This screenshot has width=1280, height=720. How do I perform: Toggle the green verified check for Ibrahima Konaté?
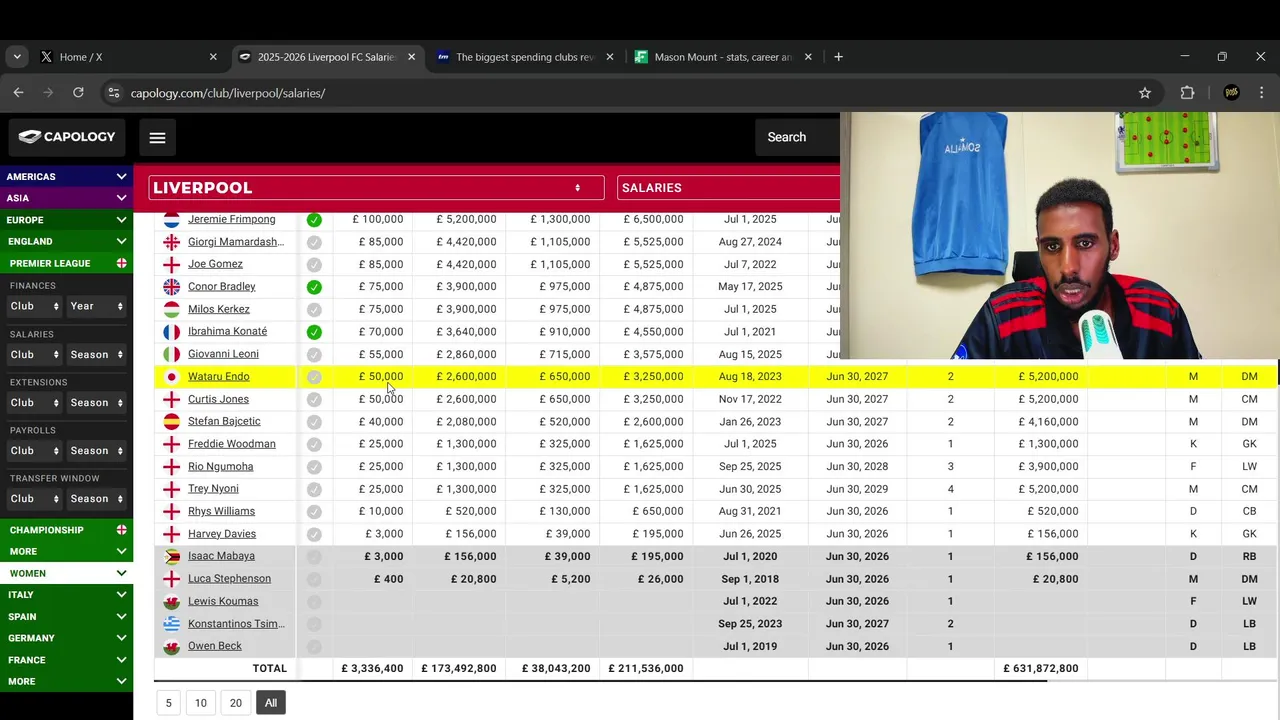(314, 332)
